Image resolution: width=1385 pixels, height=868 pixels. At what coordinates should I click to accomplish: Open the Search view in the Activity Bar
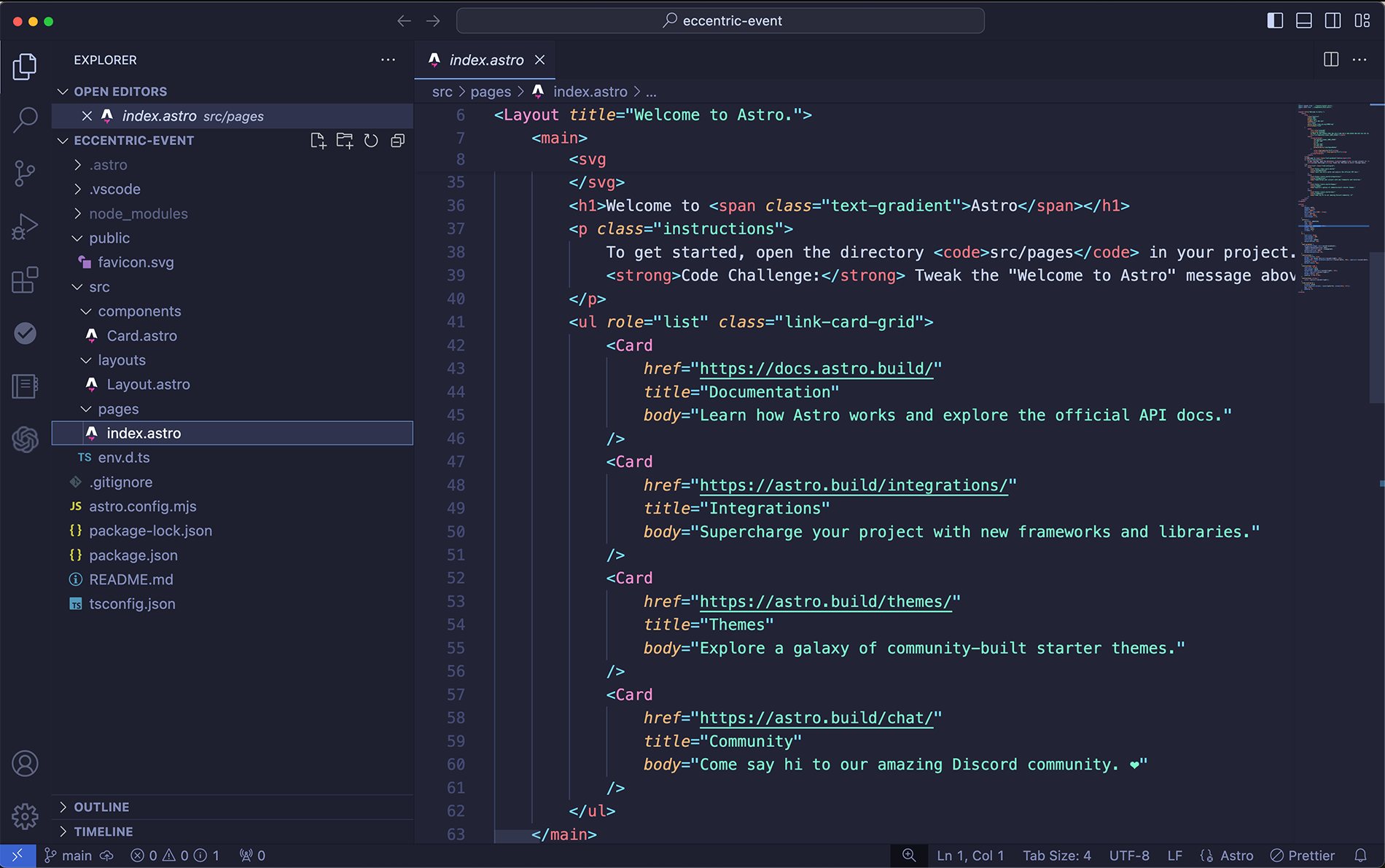tap(26, 119)
